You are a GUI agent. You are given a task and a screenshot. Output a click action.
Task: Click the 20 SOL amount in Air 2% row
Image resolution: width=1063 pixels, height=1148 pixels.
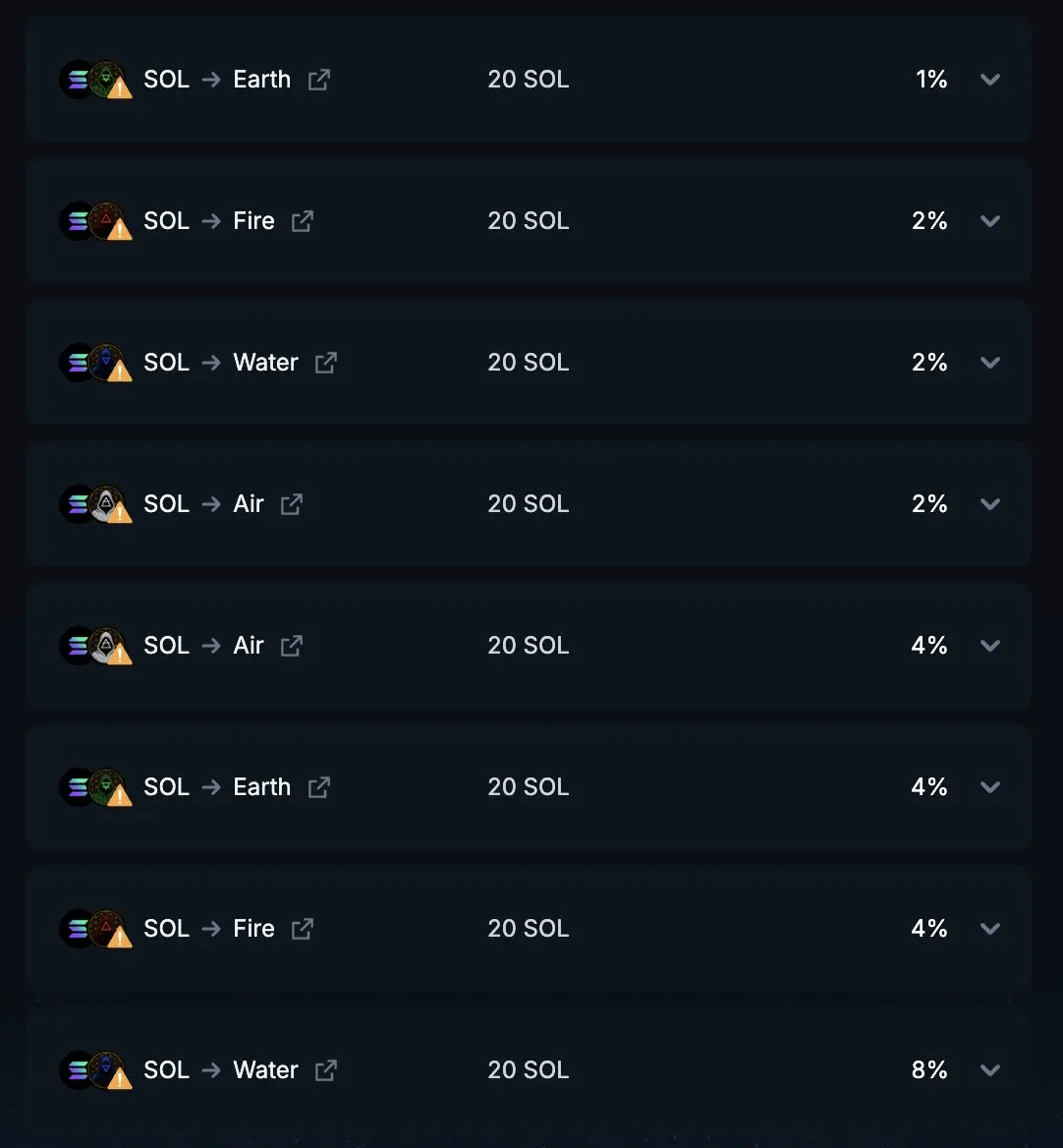pyautogui.click(x=529, y=503)
